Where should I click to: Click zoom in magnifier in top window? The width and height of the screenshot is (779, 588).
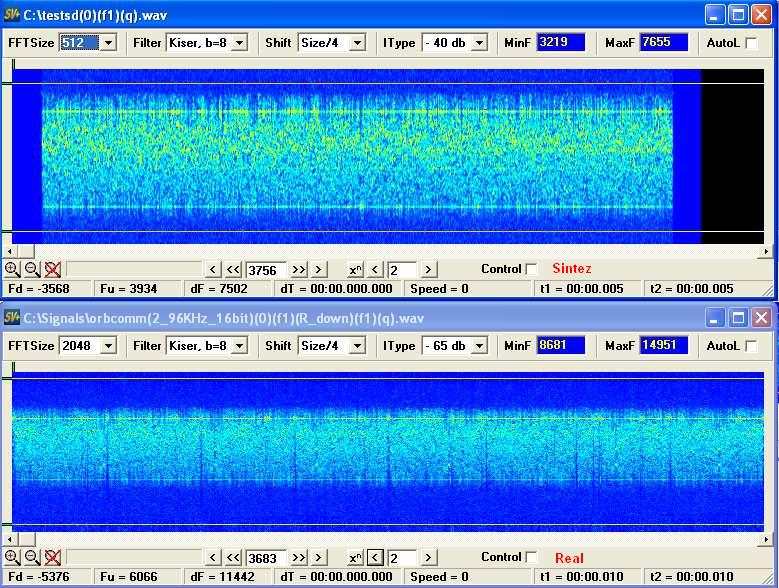coord(12,269)
